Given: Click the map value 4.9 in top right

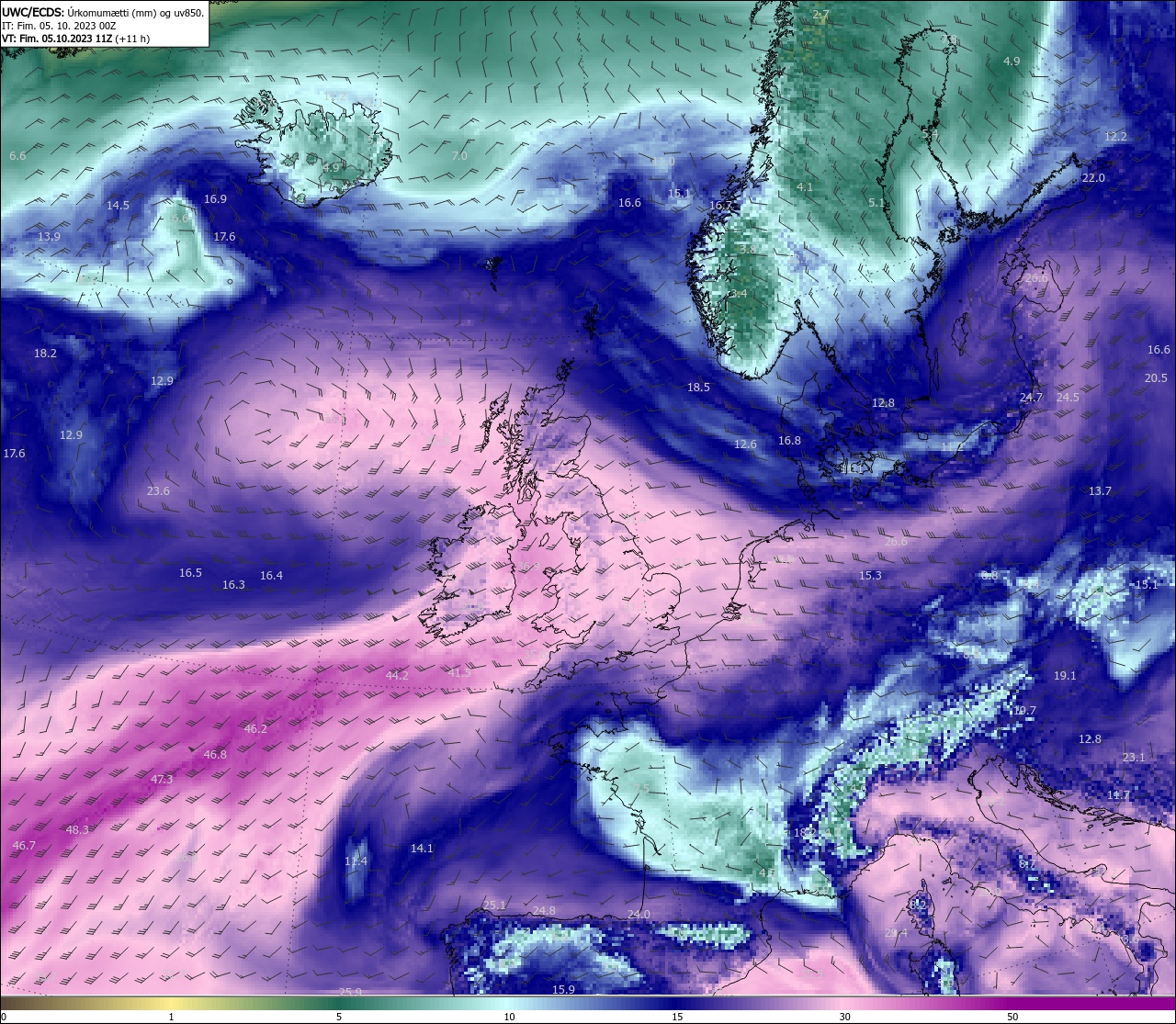Looking at the screenshot, I should (1012, 61).
